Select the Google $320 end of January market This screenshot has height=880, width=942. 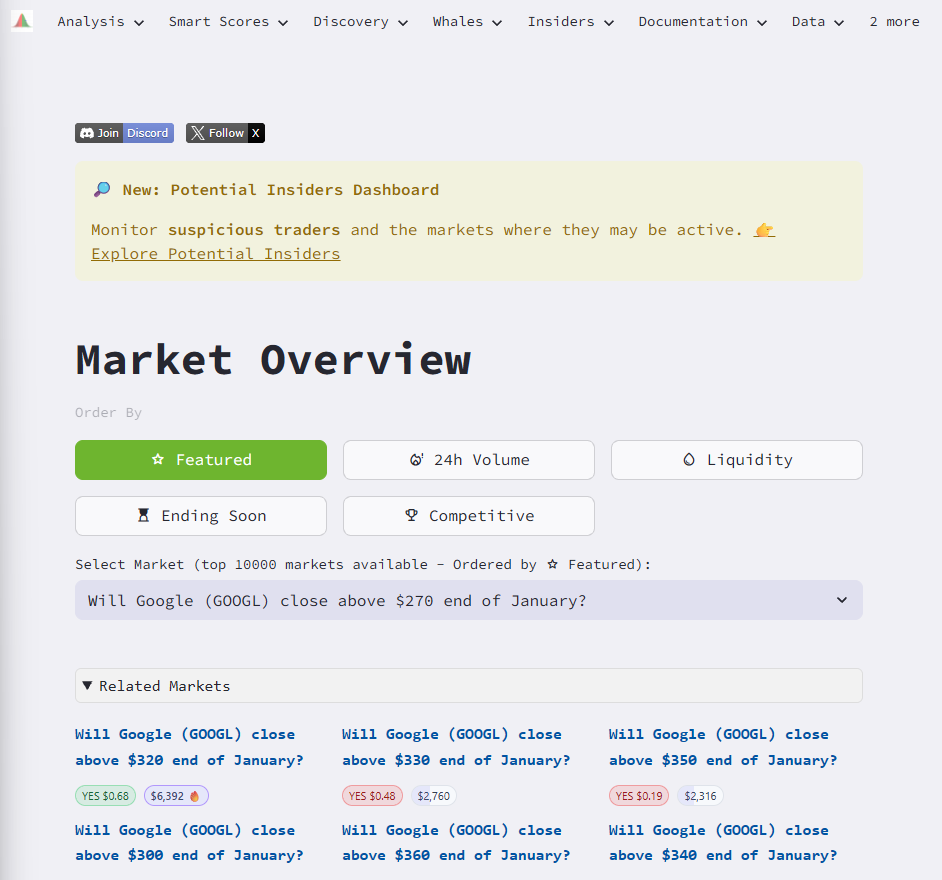click(x=190, y=747)
